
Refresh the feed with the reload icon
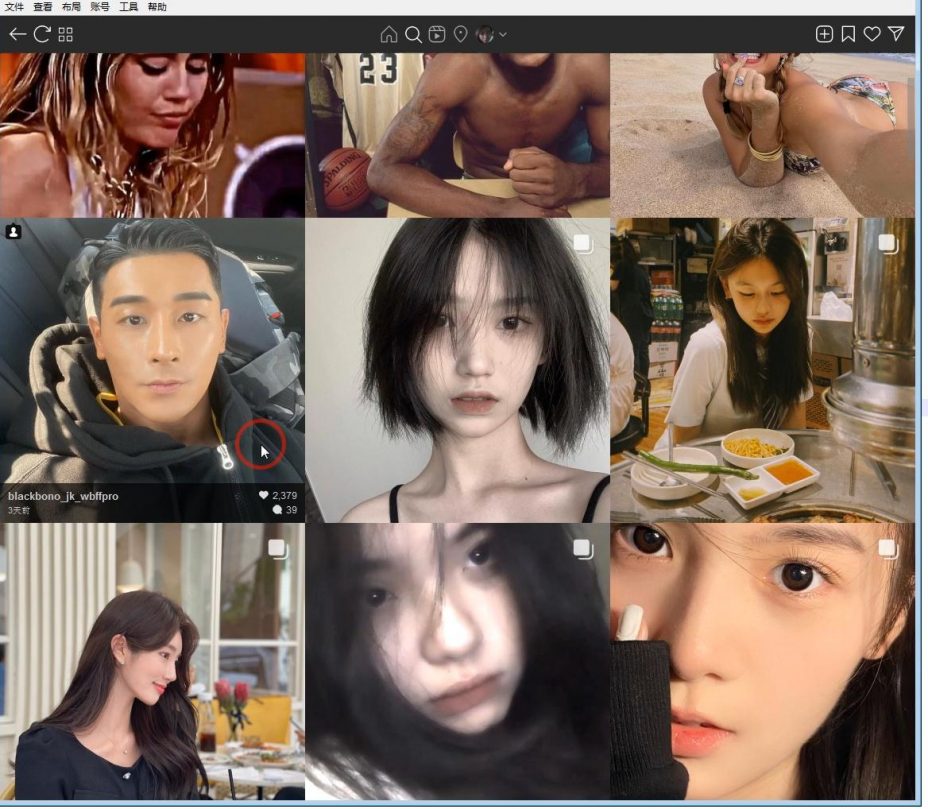(42, 33)
